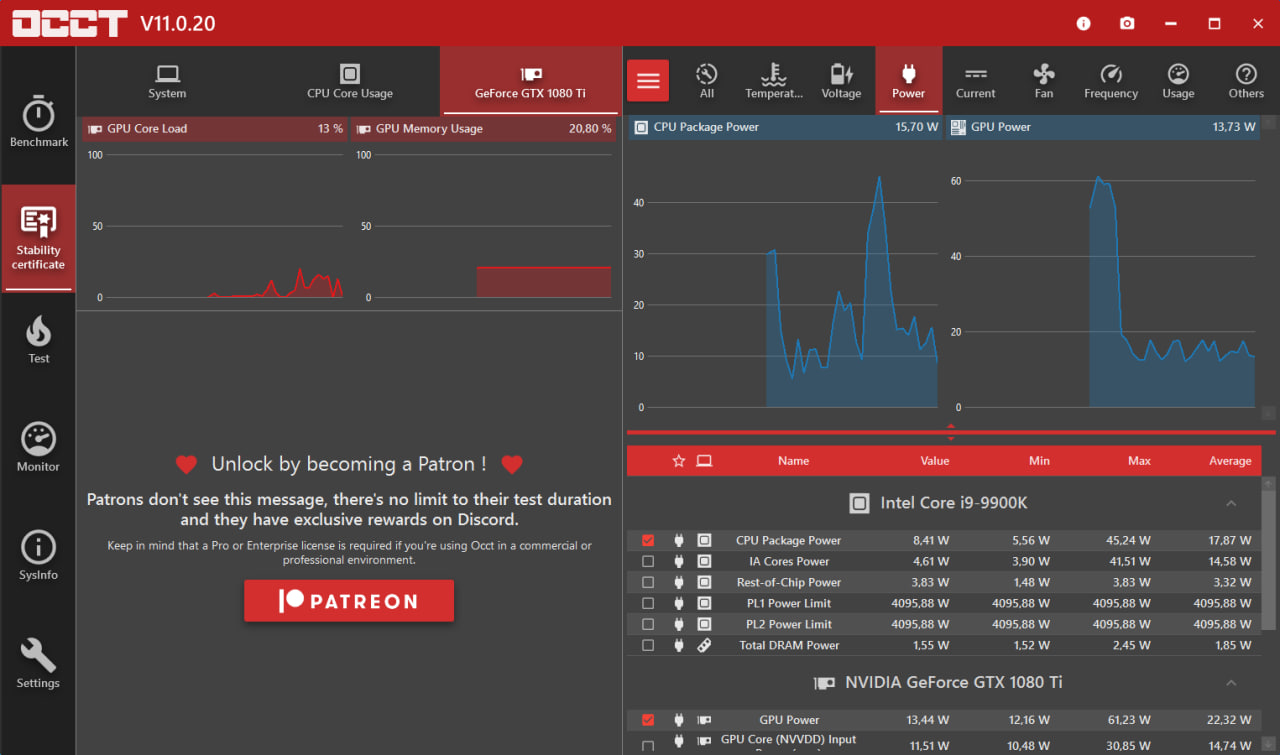The width and height of the screenshot is (1280, 755).
Task: Tick the PL2 Power Limit checkbox
Action: click(648, 624)
